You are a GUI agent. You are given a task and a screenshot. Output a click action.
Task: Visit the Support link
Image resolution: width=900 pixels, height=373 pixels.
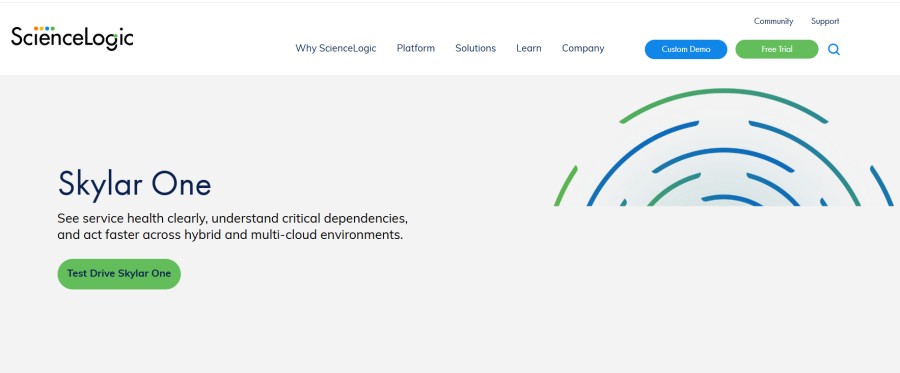pos(825,21)
